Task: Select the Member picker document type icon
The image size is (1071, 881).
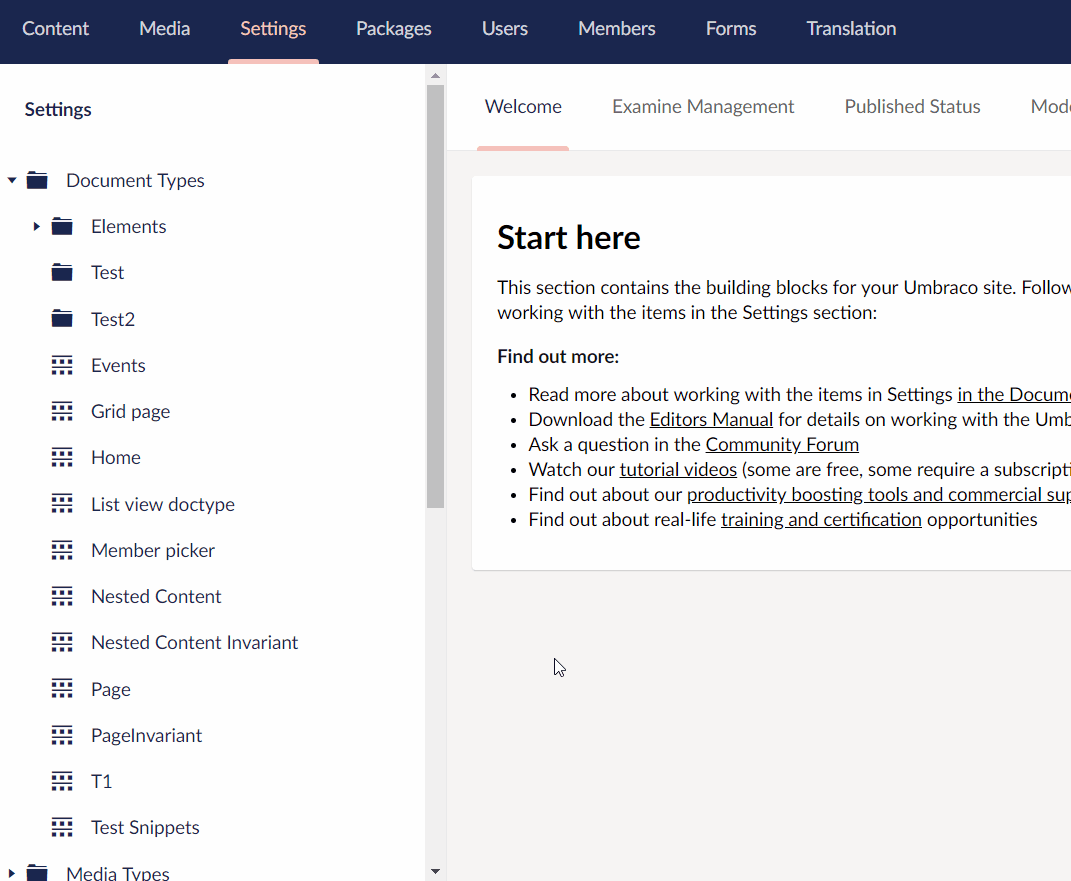Action: coord(61,550)
